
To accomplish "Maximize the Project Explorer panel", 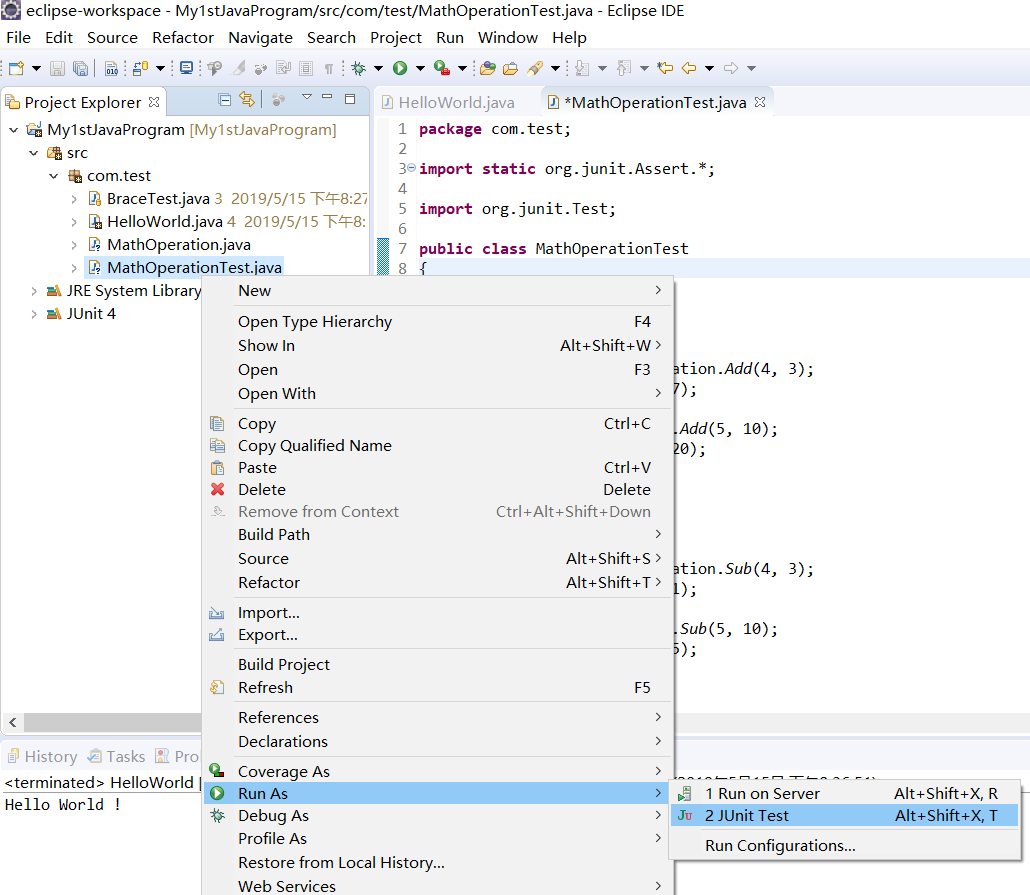I will pyautogui.click(x=350, y=99).
